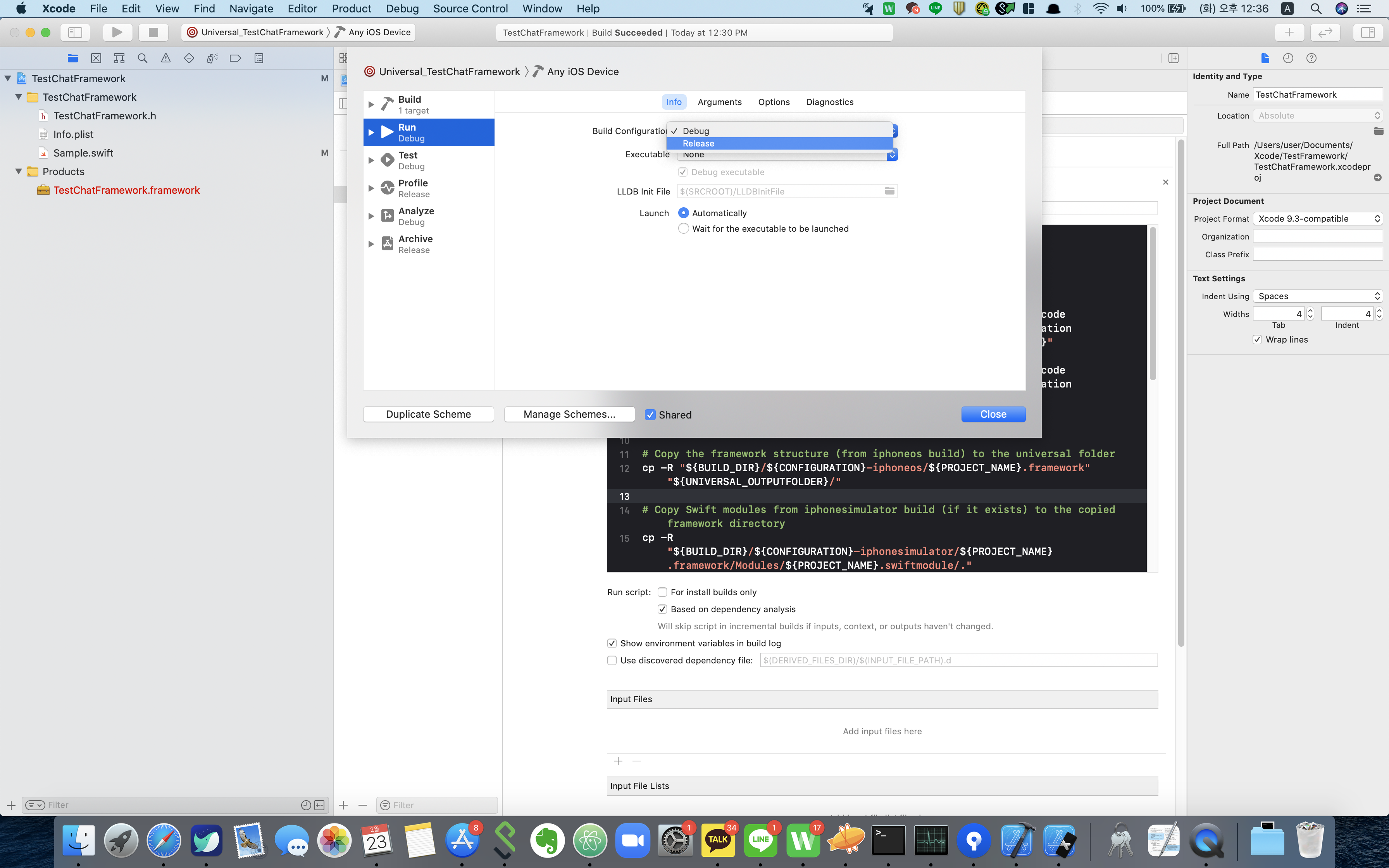Open the Find navigator magnifier icon
The image size is (1389, 868).
[x=142, y=58]
